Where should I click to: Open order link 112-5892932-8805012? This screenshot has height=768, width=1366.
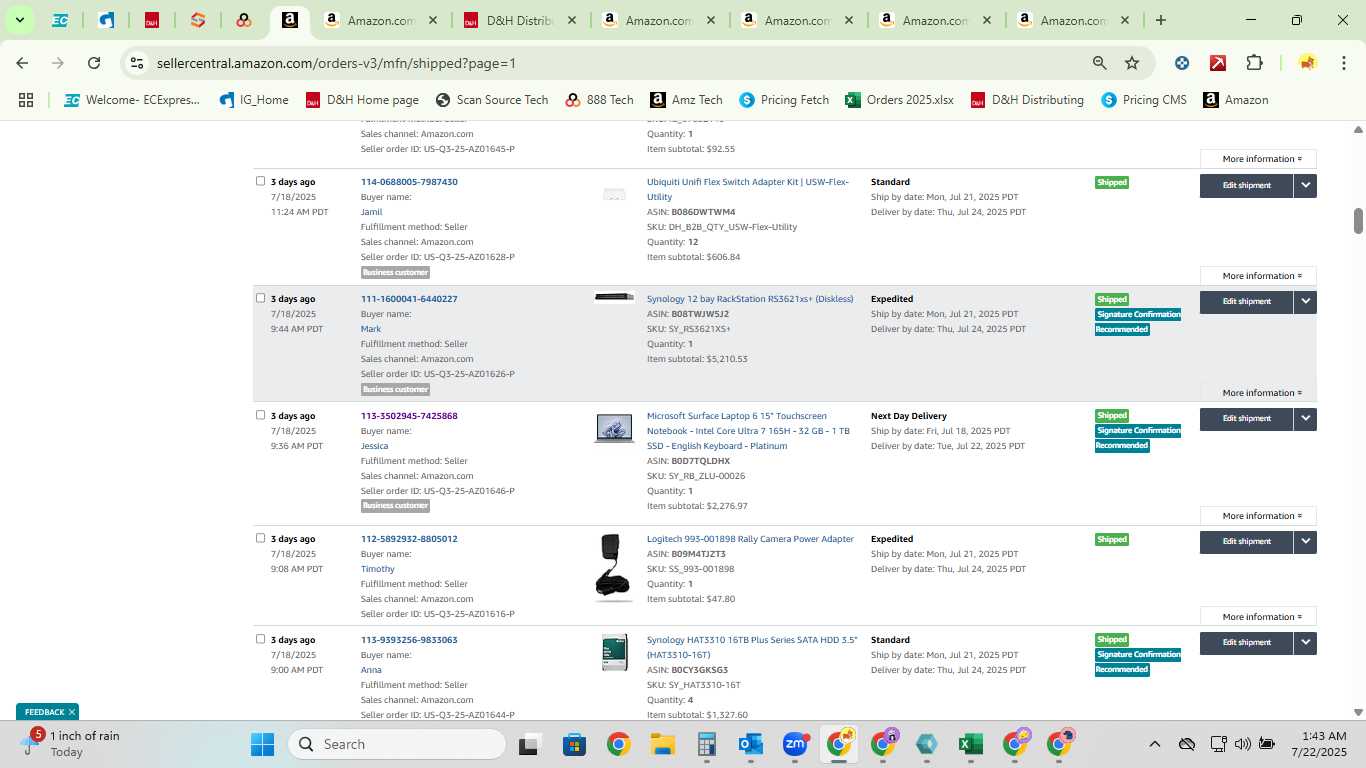(409, 539)
